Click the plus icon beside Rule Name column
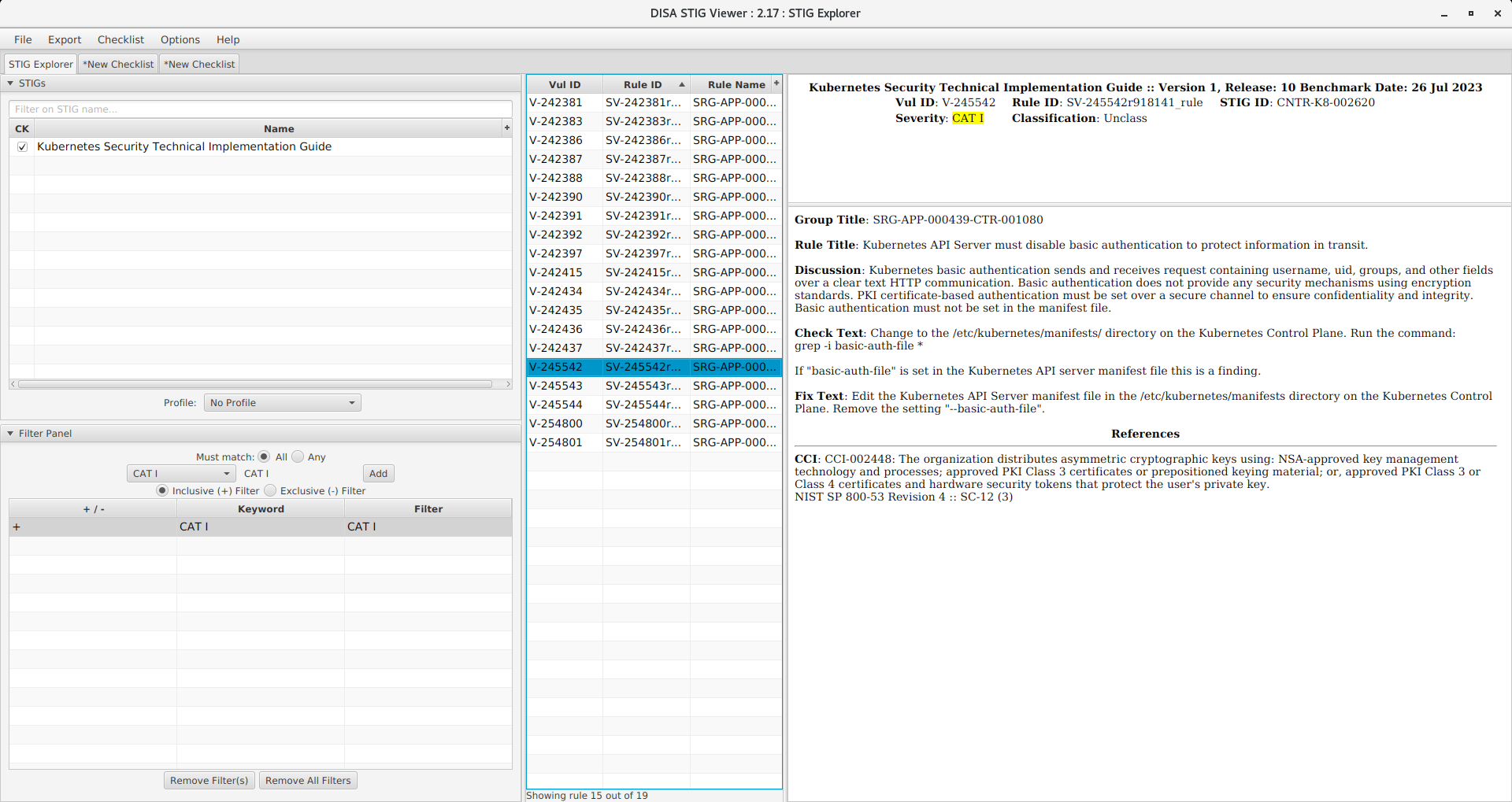The image size is (1512, 802). click(x=776, y=83)
